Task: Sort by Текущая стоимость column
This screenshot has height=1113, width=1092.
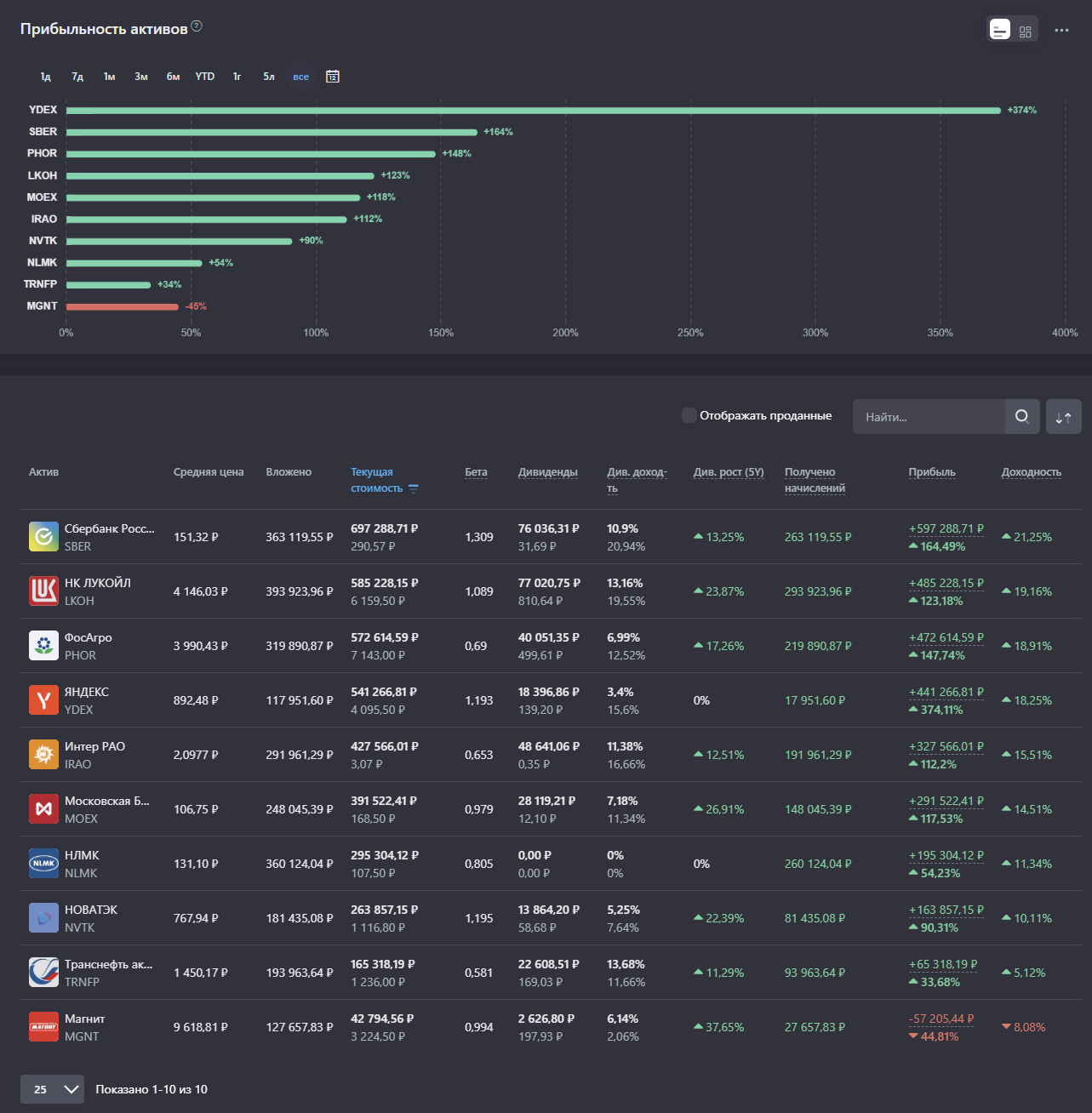Action: pos(376,480)
